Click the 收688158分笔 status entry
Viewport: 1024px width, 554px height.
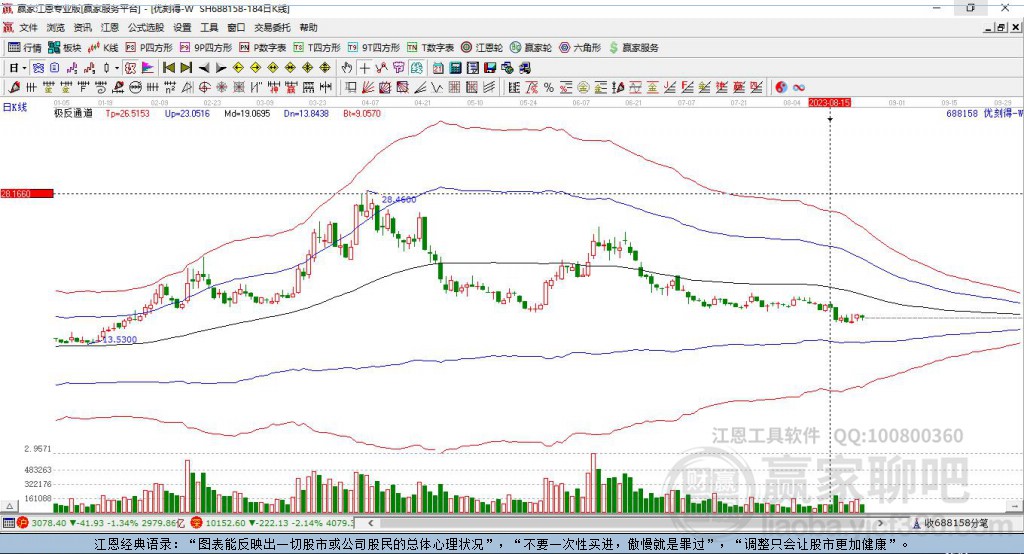(x=950, y=523)
